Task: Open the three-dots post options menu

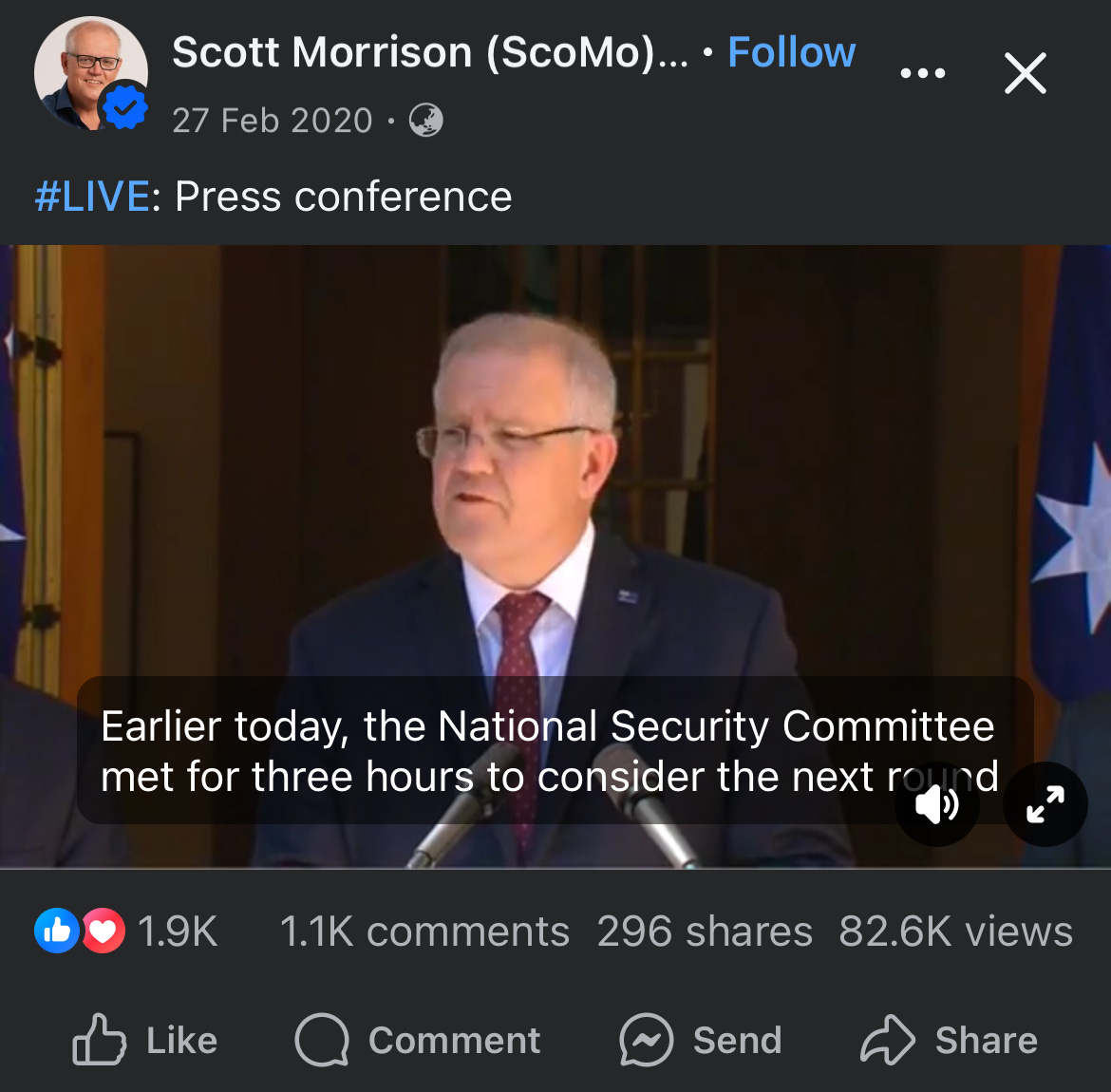Action: [x=923, y=73]
